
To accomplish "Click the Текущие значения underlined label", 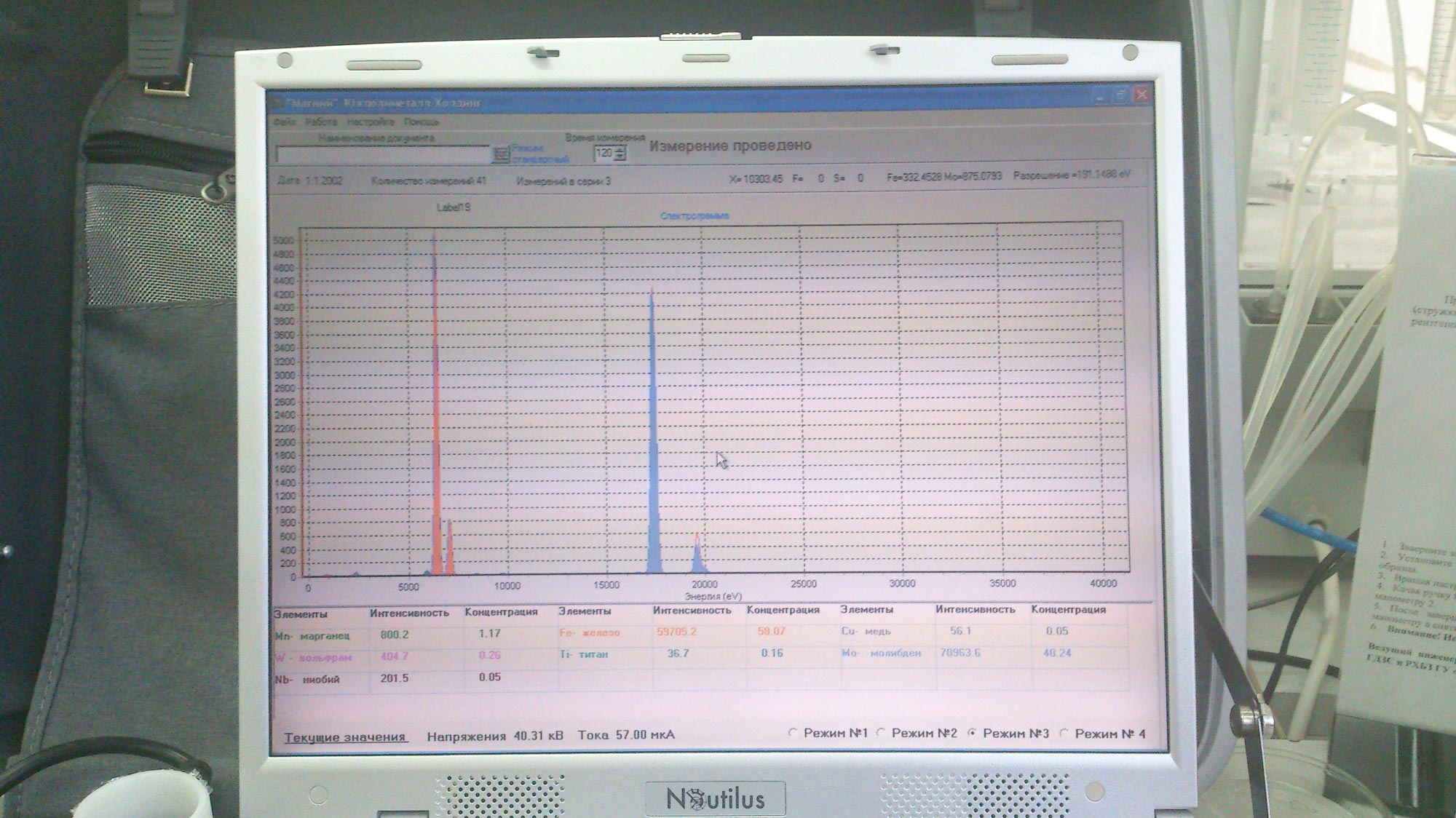I will tap(344, 737).
